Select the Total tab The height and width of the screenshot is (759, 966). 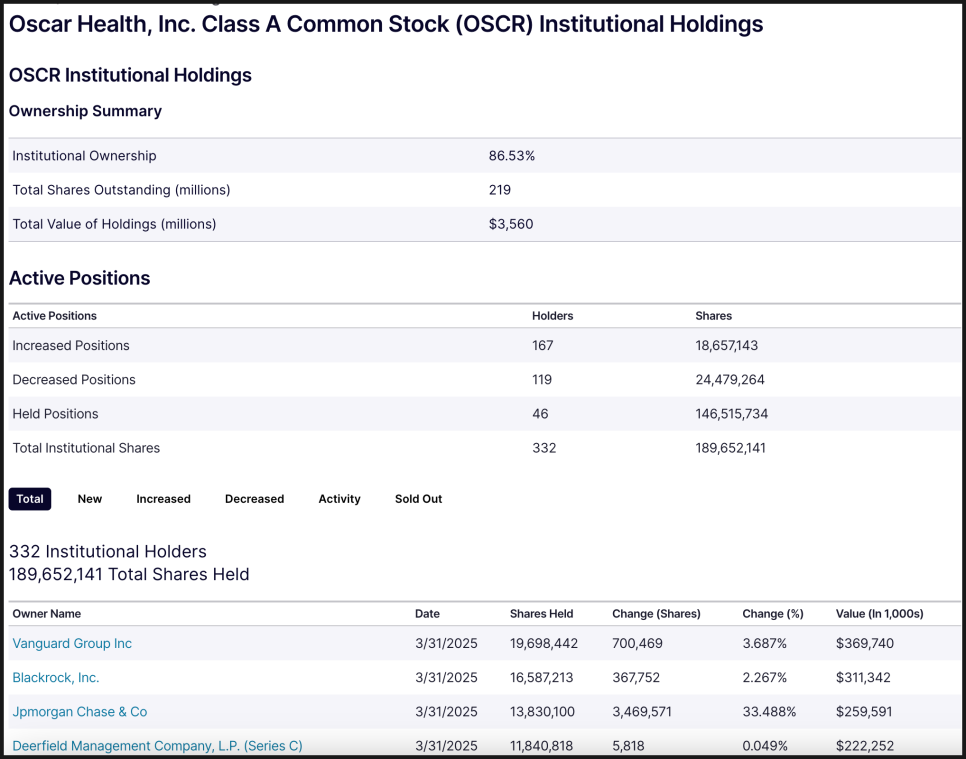(30, 499)
